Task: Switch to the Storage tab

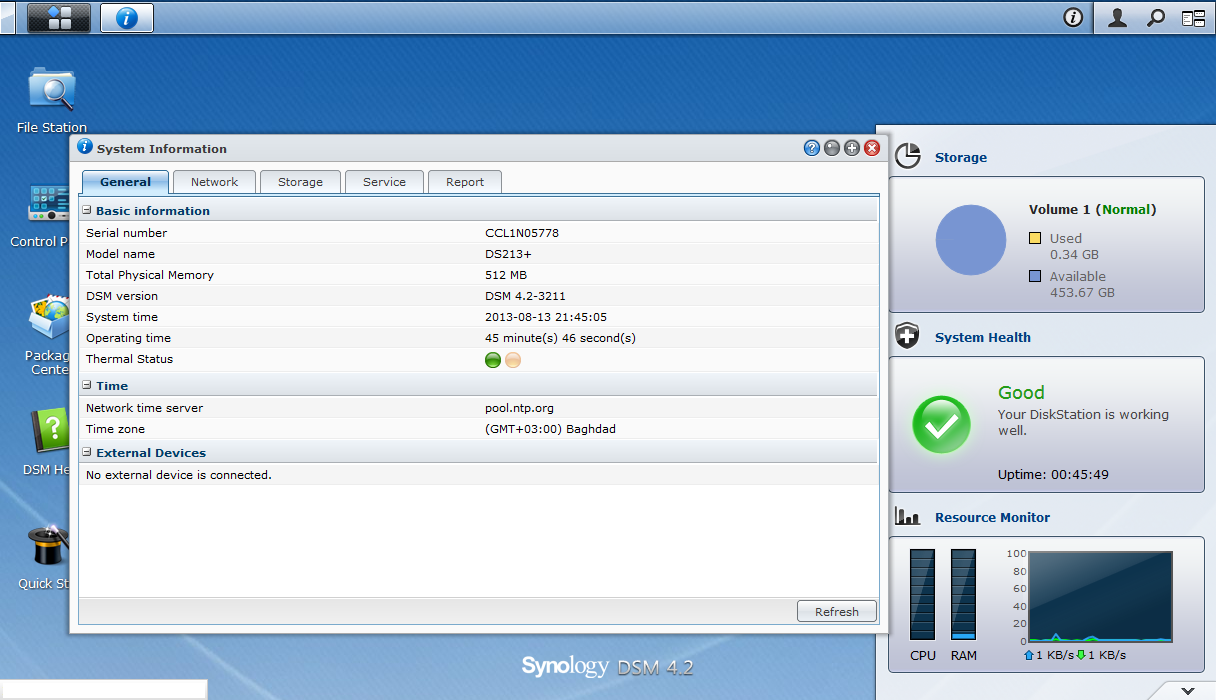Action: click(300, 182)
